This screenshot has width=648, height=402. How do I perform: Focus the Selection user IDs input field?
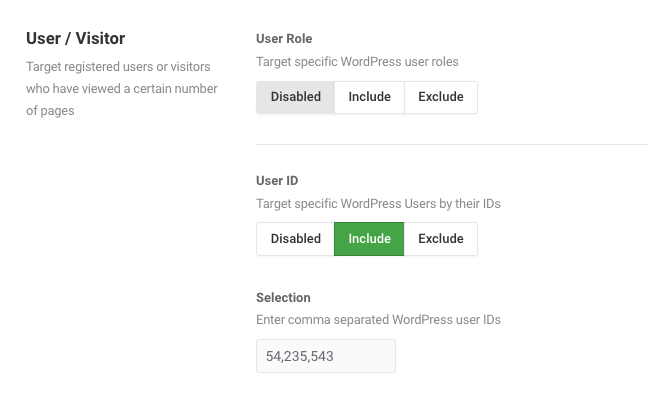(326, 356)
